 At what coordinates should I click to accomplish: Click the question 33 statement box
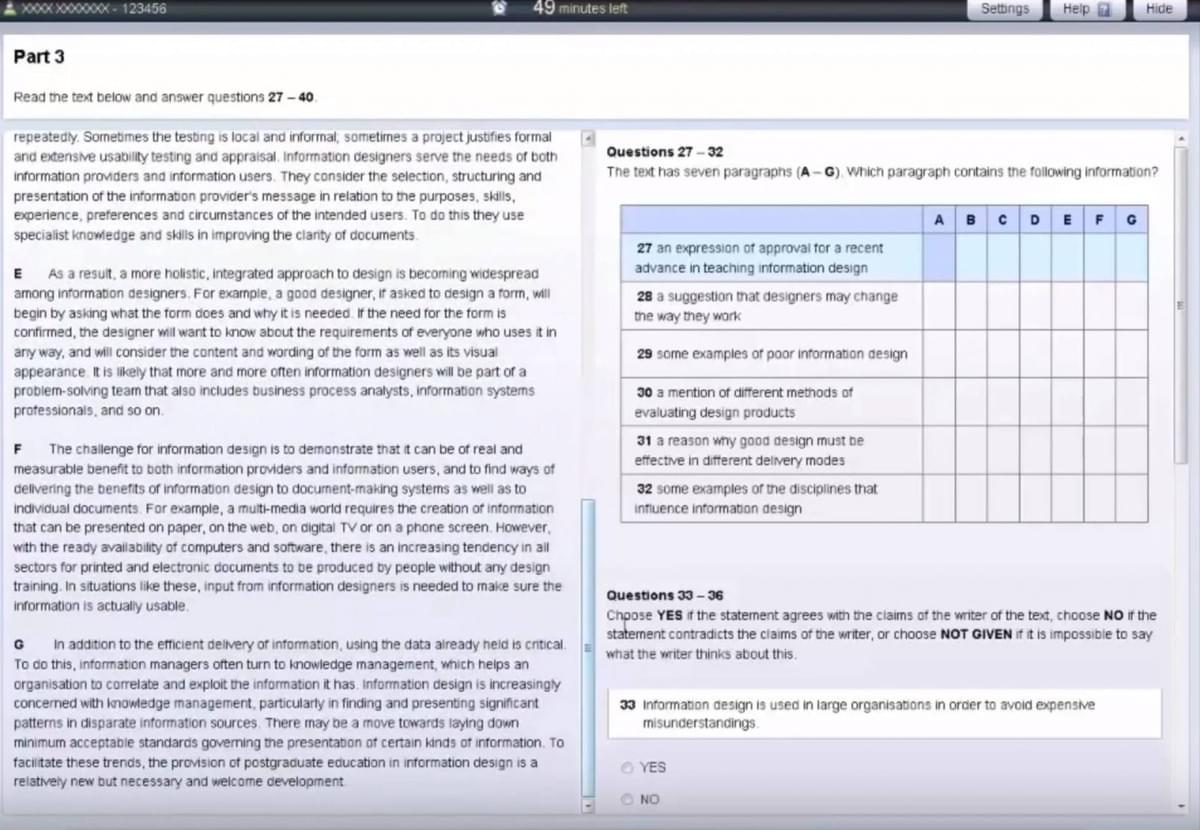pyautogui.click(x=884, y=713)
